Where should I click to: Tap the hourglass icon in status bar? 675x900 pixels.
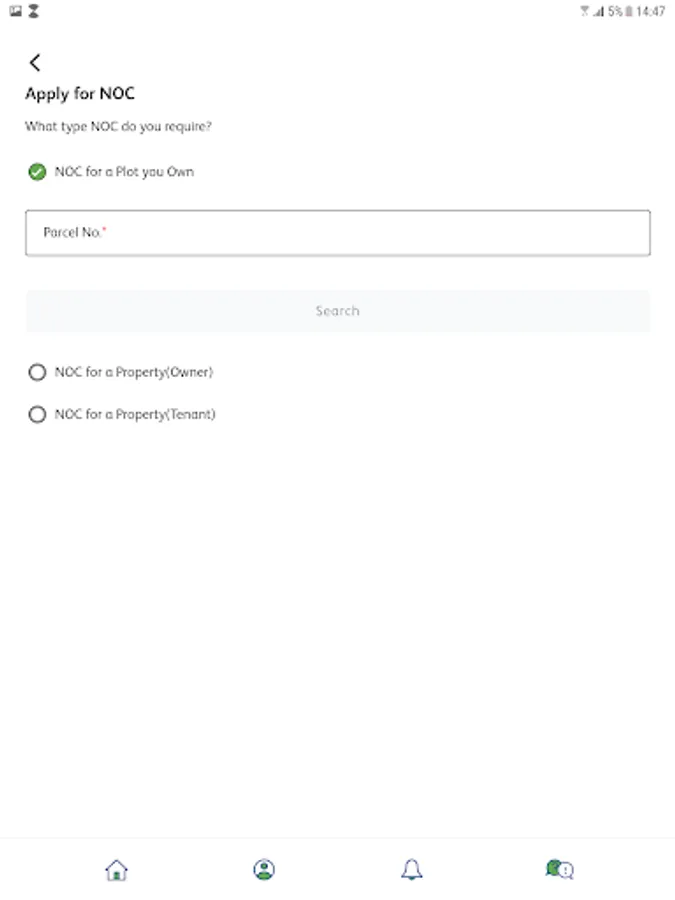(x=33, y=11)
